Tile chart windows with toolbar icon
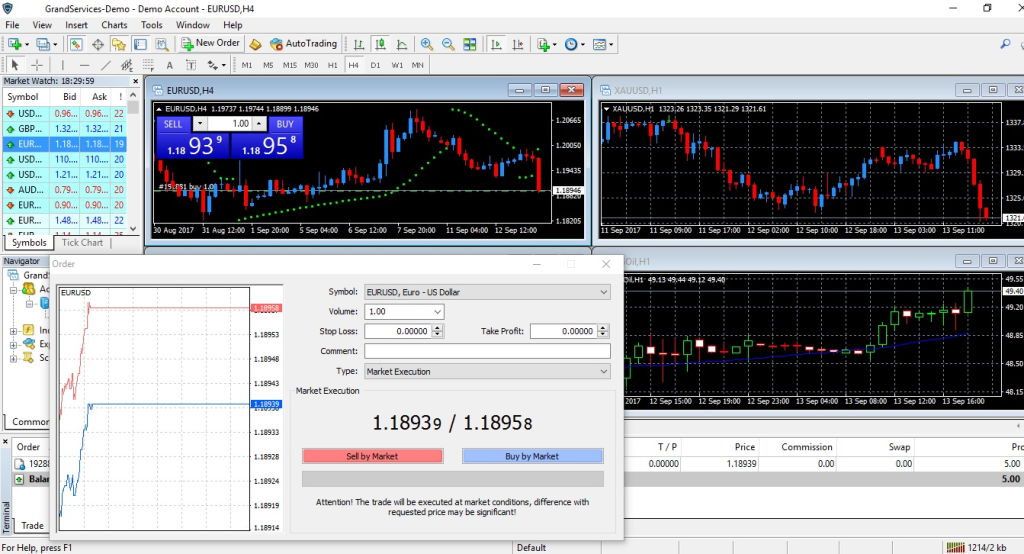The width and height of the screenshot is (1024, 554). pyautogui.click(x=470, y=44)
